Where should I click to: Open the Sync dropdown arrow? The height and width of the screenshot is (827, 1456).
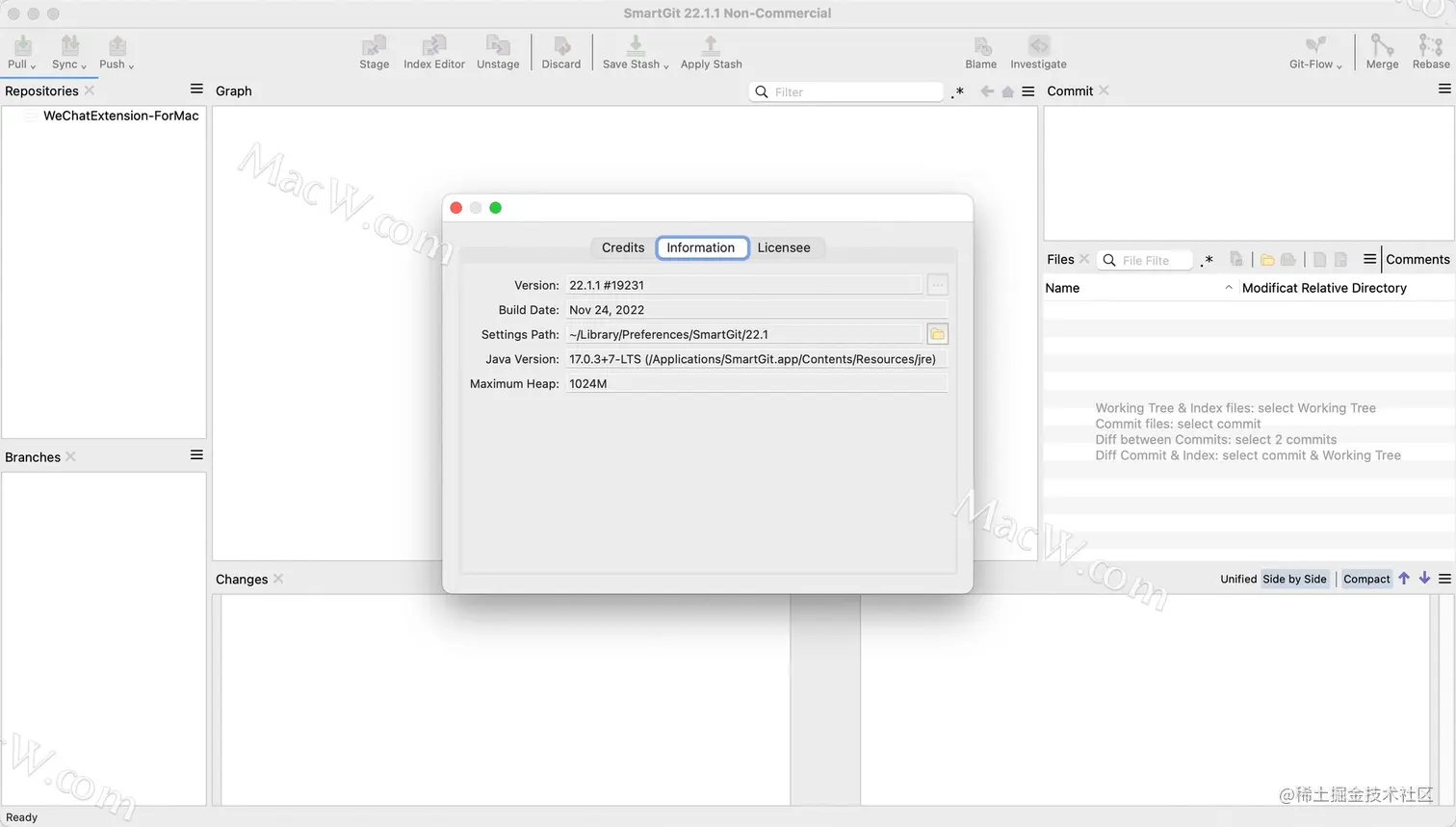tap(84, 66)
